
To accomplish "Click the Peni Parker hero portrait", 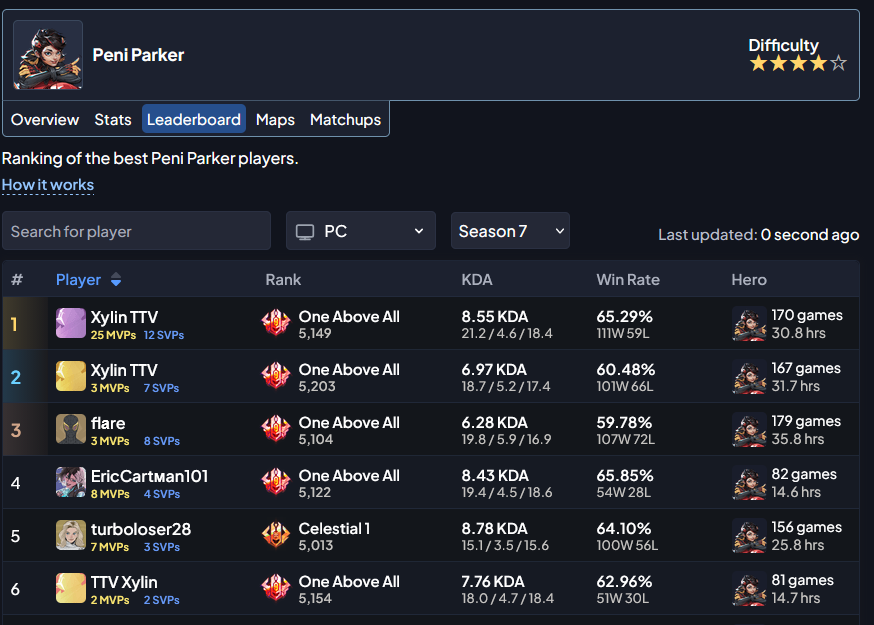I will (x=48, y=55).
